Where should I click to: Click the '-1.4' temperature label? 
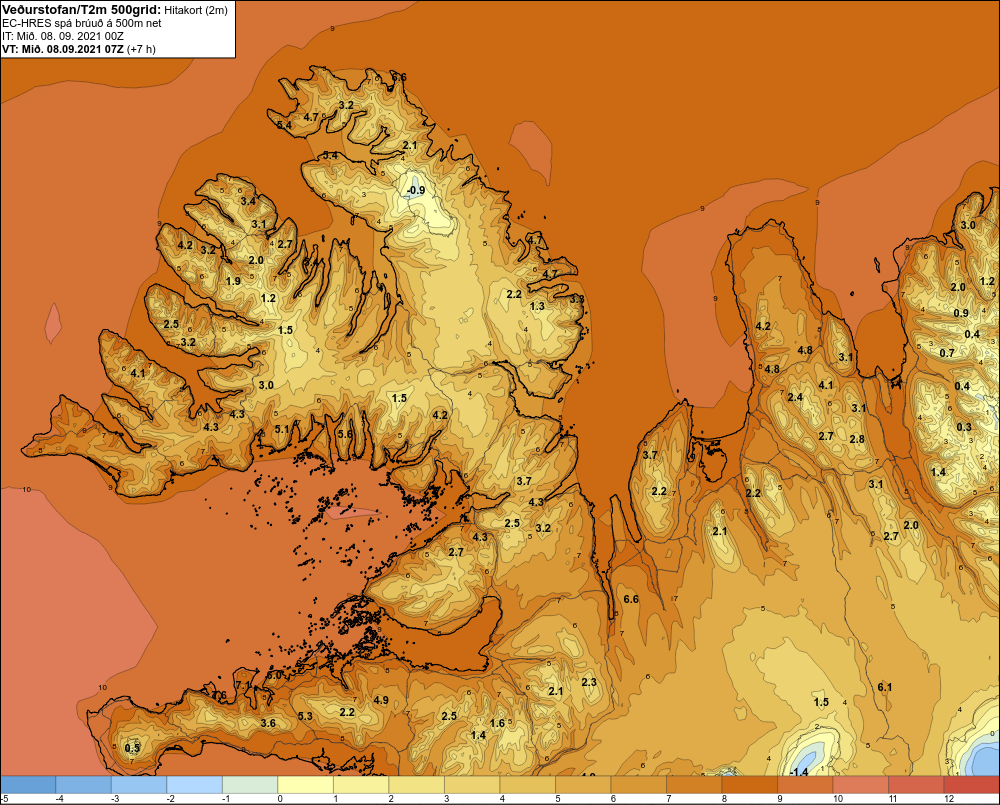(x=798, y=772)
